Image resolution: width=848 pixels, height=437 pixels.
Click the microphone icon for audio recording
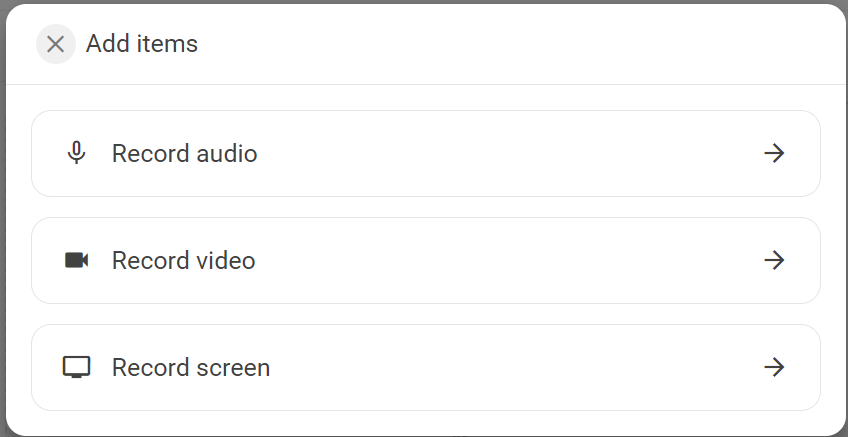click(x=76, y=153)
